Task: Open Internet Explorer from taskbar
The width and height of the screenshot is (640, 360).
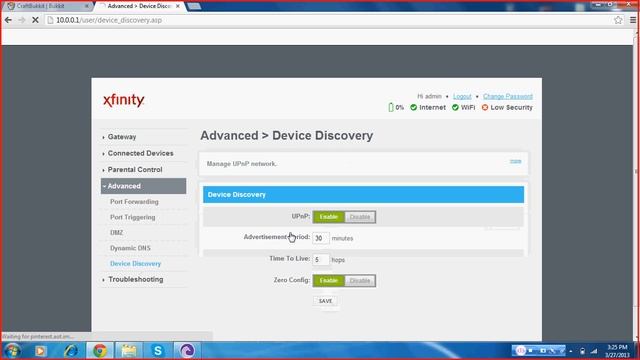Action: (70, 351)
